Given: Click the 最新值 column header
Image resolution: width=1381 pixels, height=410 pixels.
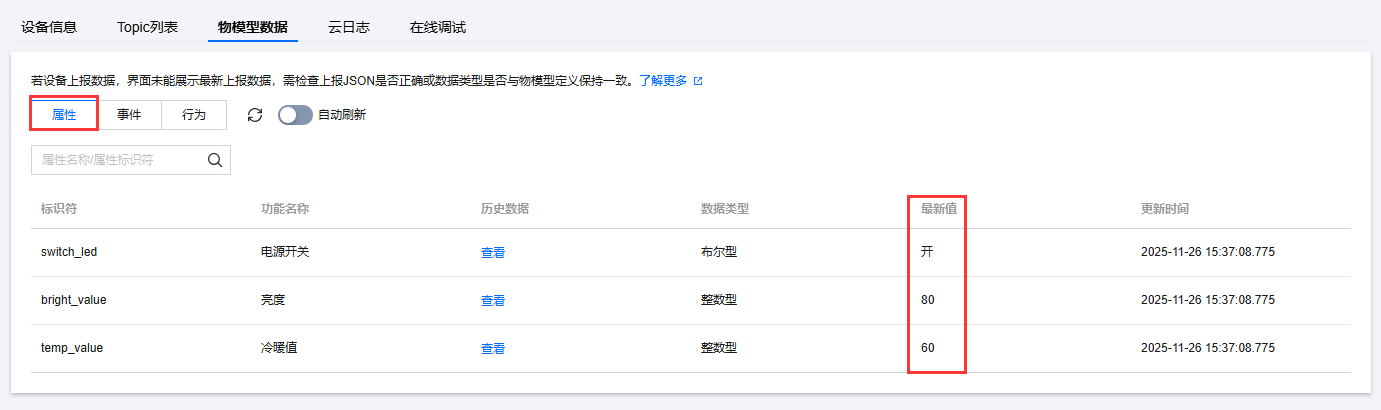Looking at the screenshot, I should [x=939, y=209].
